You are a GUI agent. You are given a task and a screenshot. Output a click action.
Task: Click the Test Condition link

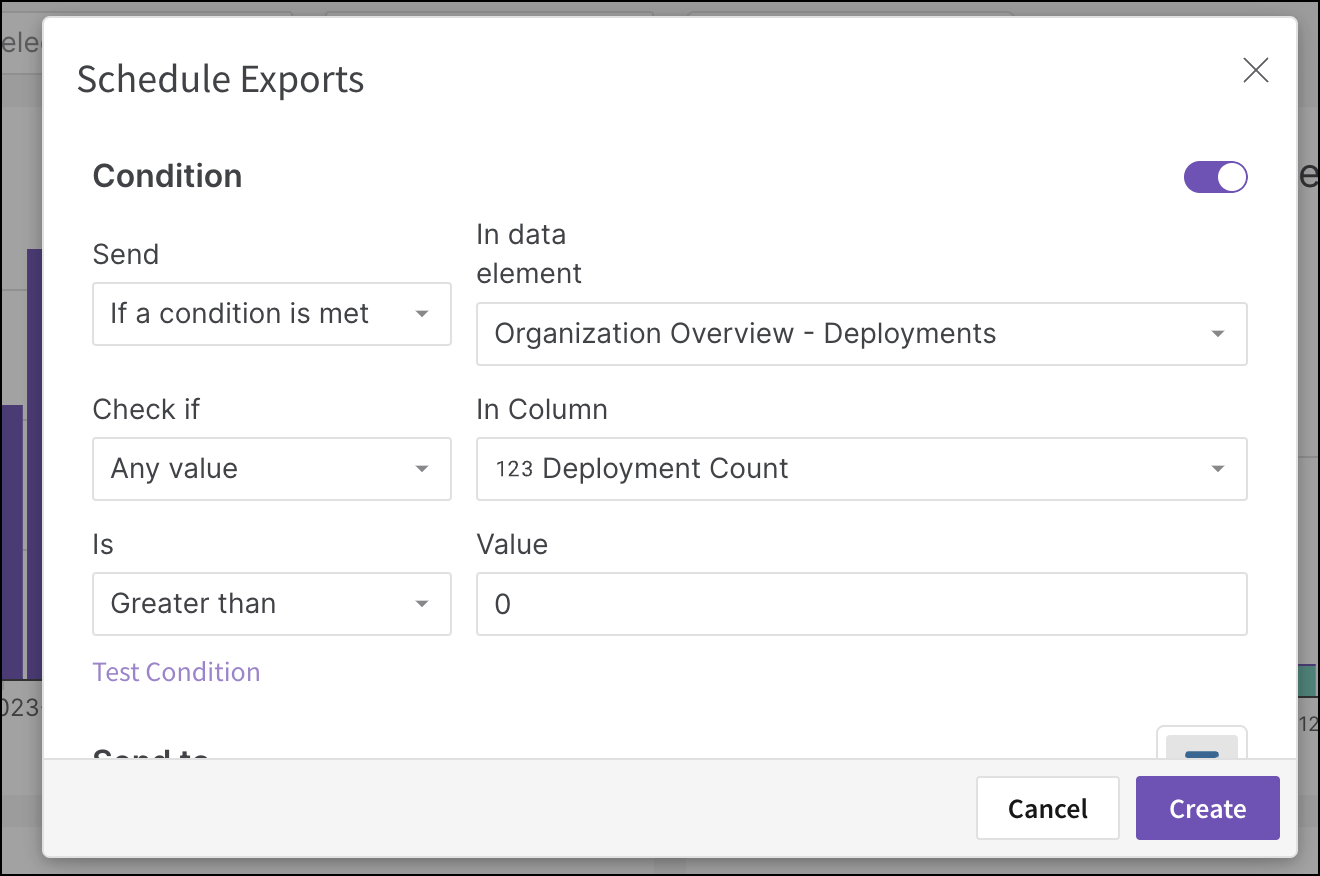[176, 671]
